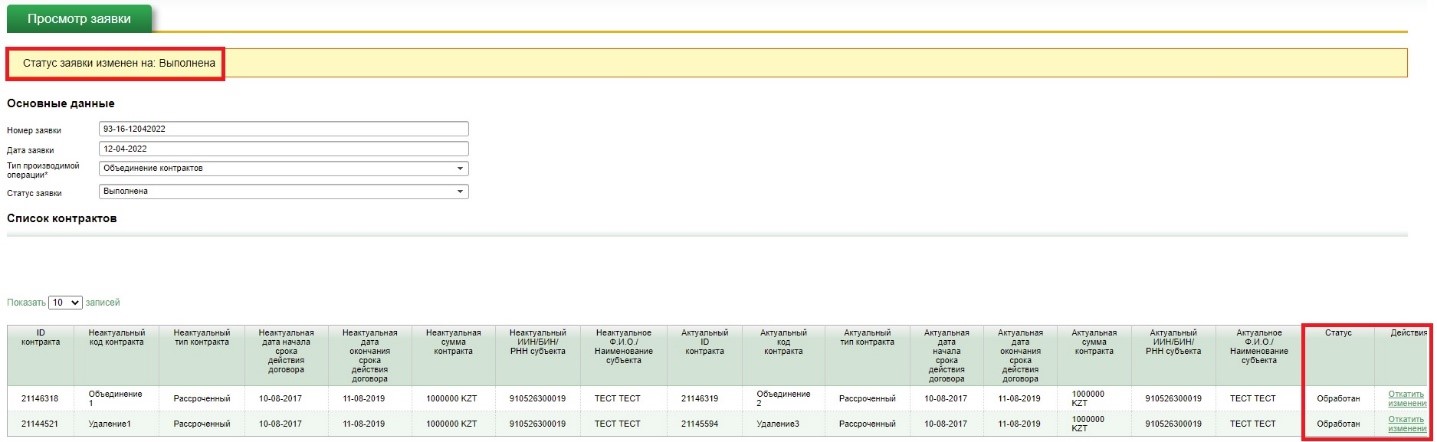
Task: Open the 'Статус заявки' dropdown
Action: (x=284, y=191)
